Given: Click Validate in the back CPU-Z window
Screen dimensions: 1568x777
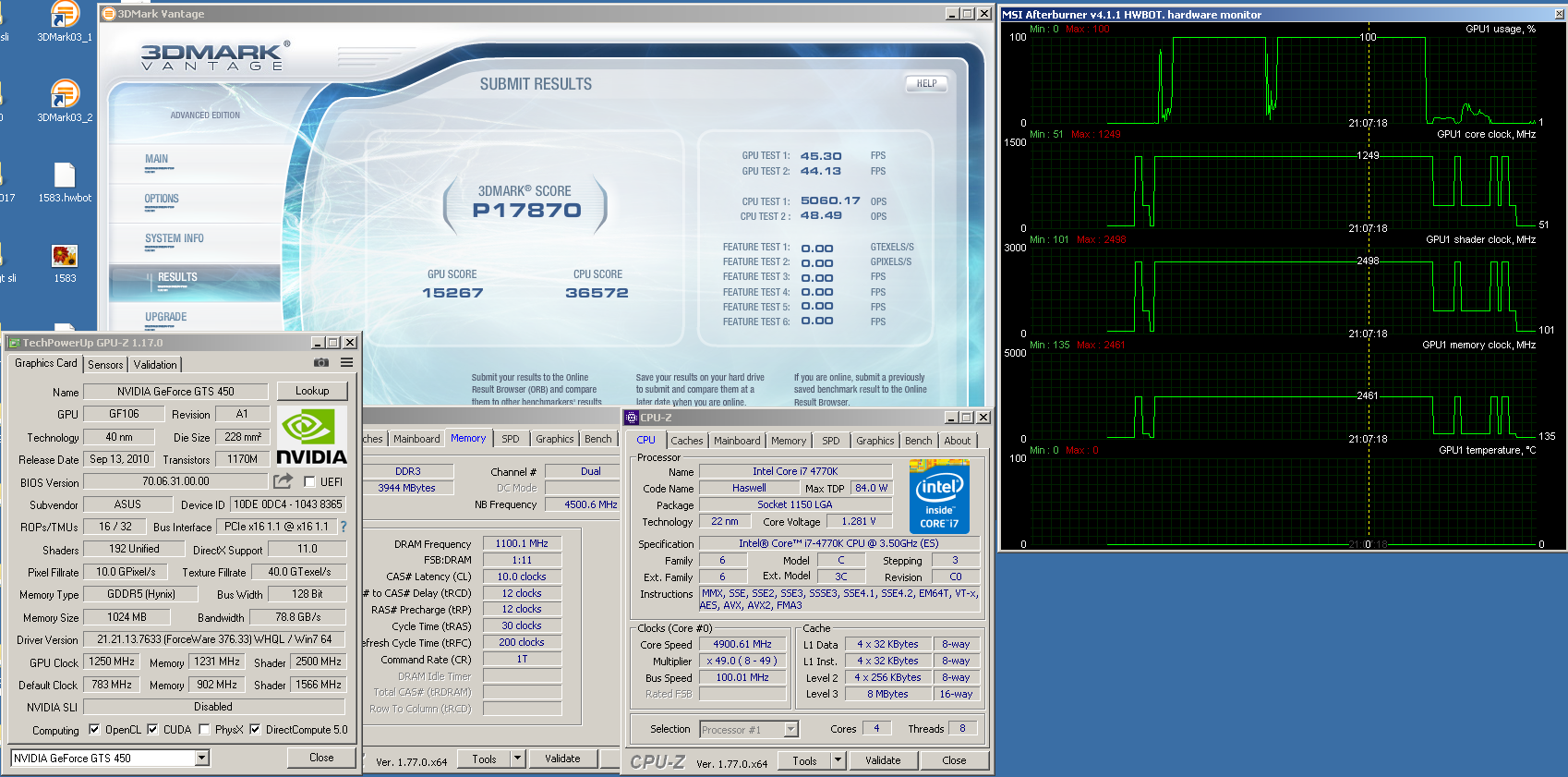Looking at the screenshot, I should (562, 759).
